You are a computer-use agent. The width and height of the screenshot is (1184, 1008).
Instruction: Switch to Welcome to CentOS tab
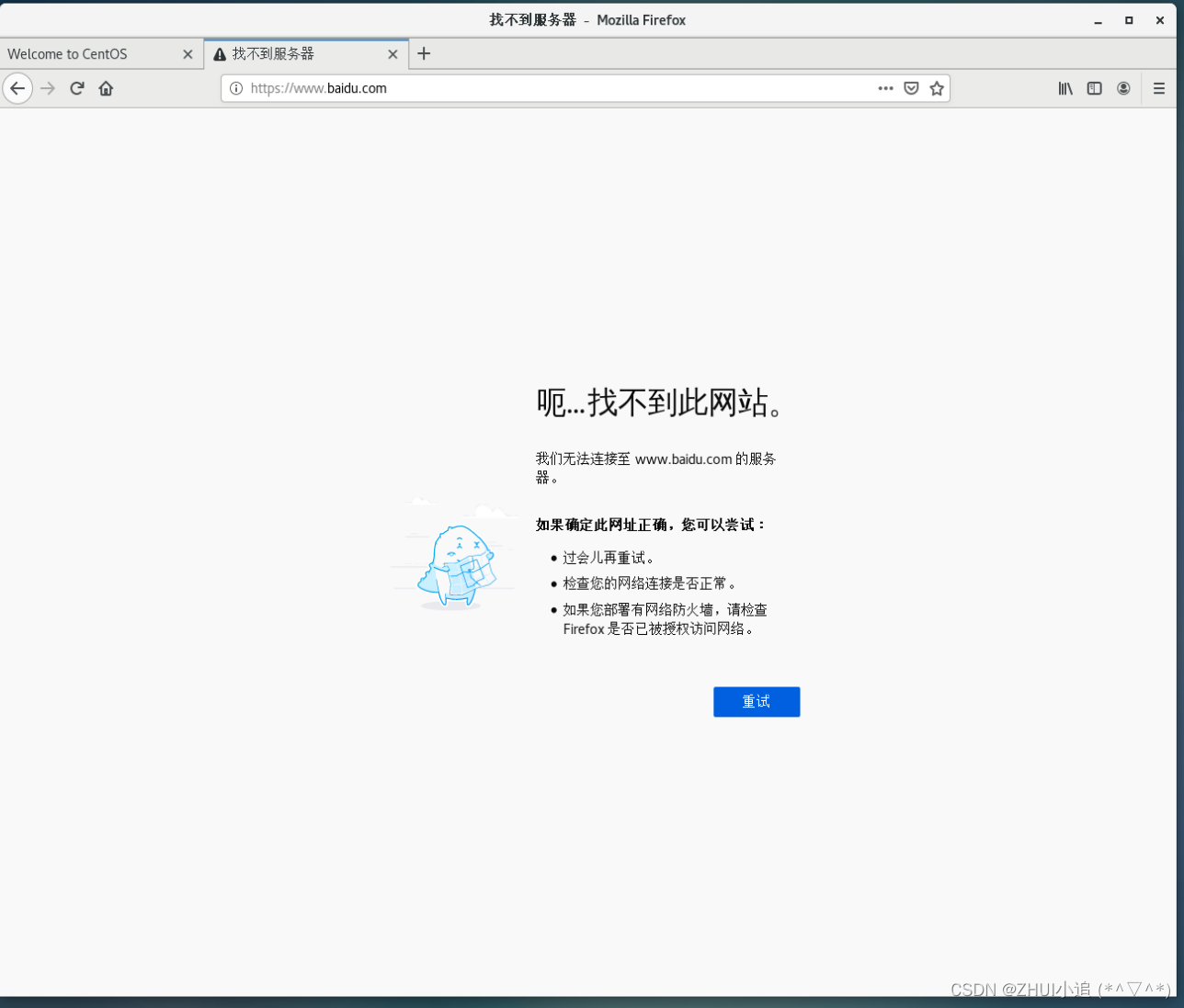101,54
